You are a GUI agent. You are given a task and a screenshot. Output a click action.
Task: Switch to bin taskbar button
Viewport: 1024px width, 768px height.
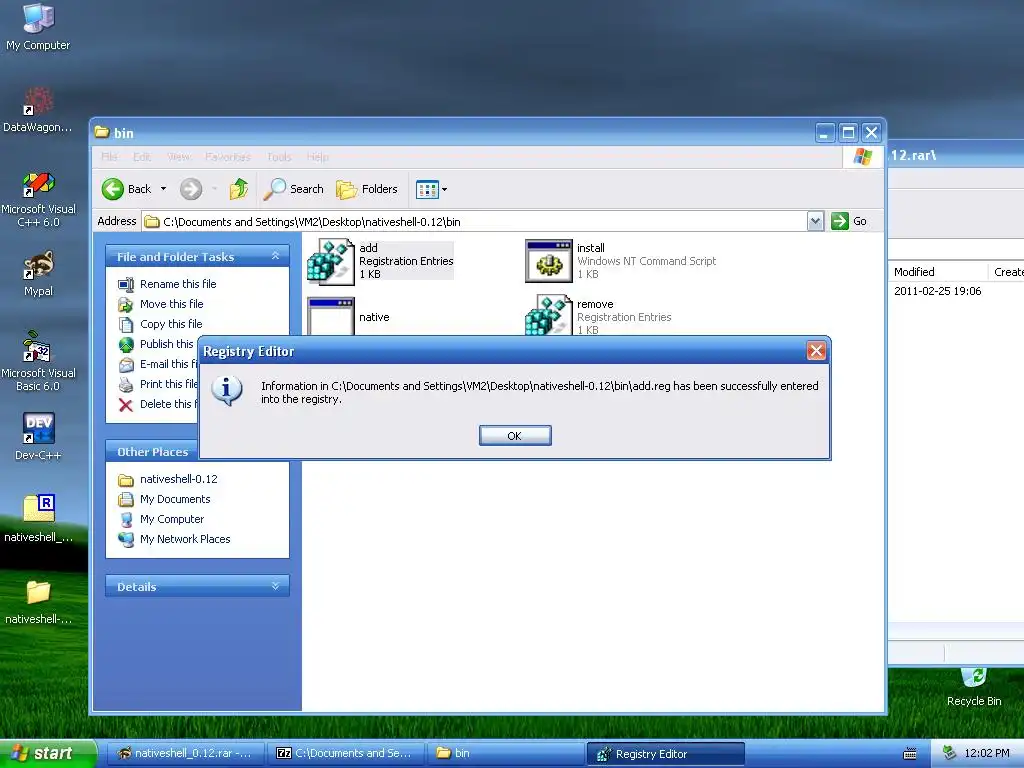click(x=506, y=754)
